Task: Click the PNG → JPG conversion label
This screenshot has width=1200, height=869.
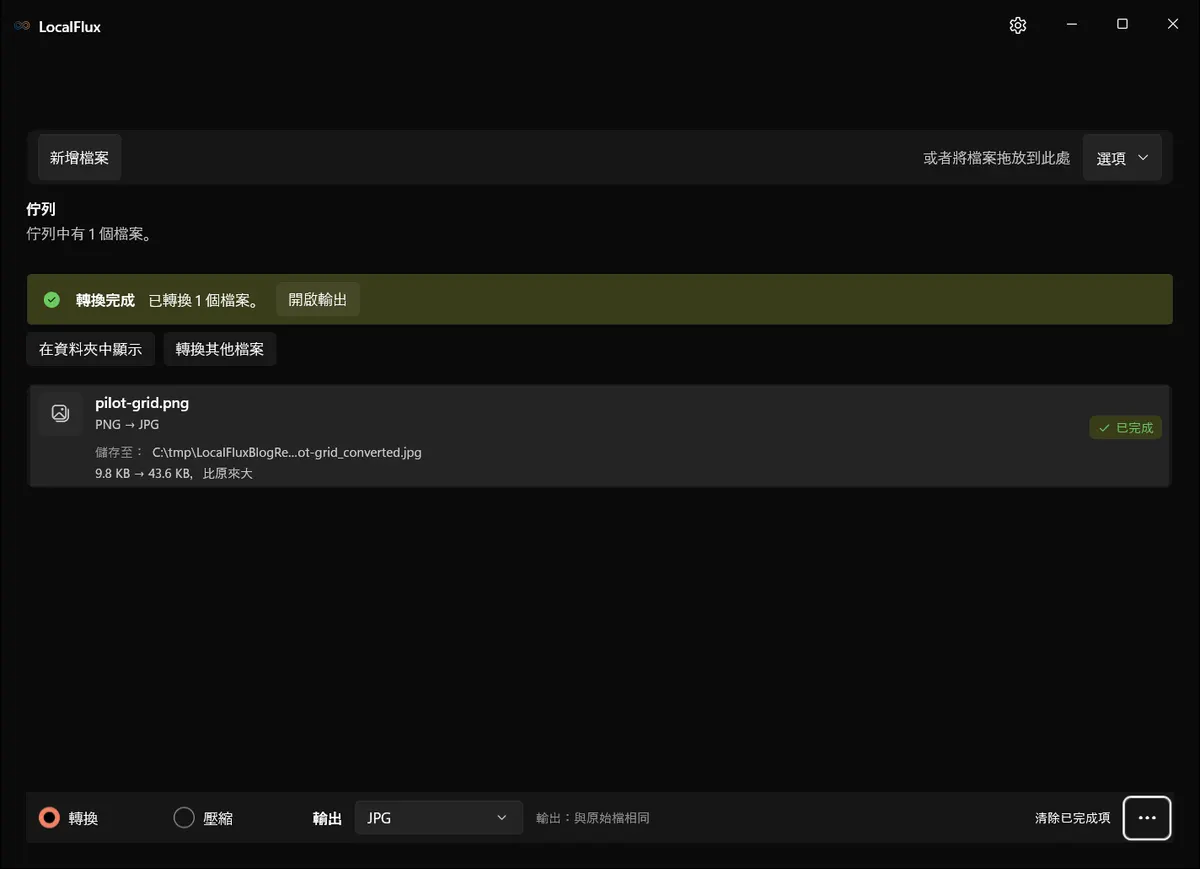Action: (127, 425)
